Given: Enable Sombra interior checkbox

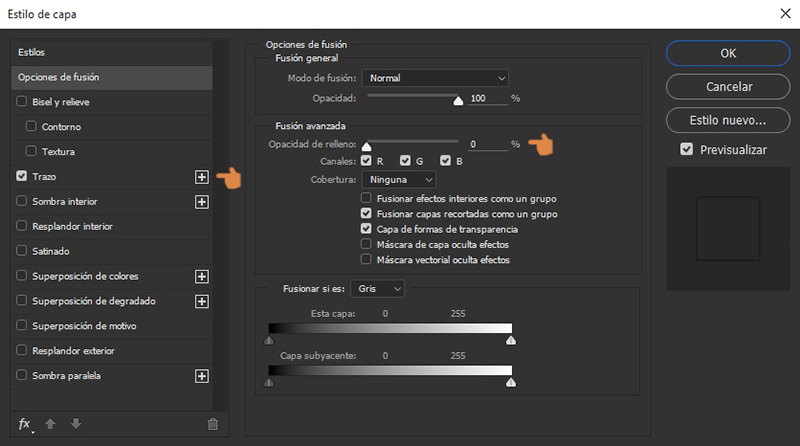Looking at the screenshot, I should point(21,201).
